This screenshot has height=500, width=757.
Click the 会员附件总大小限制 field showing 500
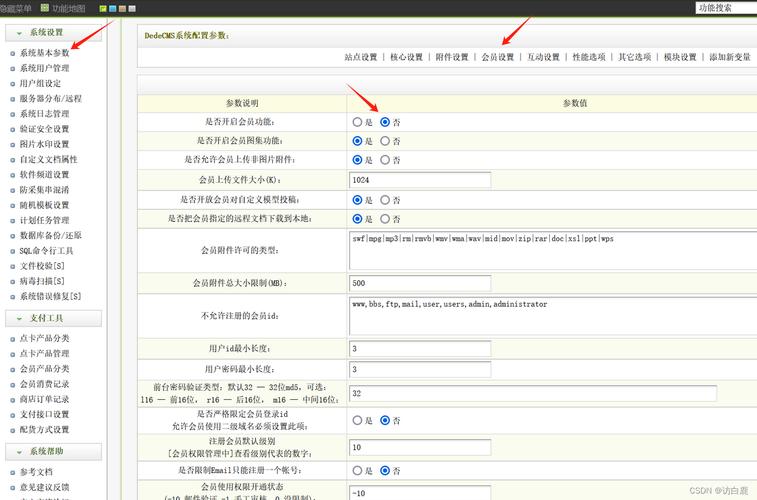420,283
